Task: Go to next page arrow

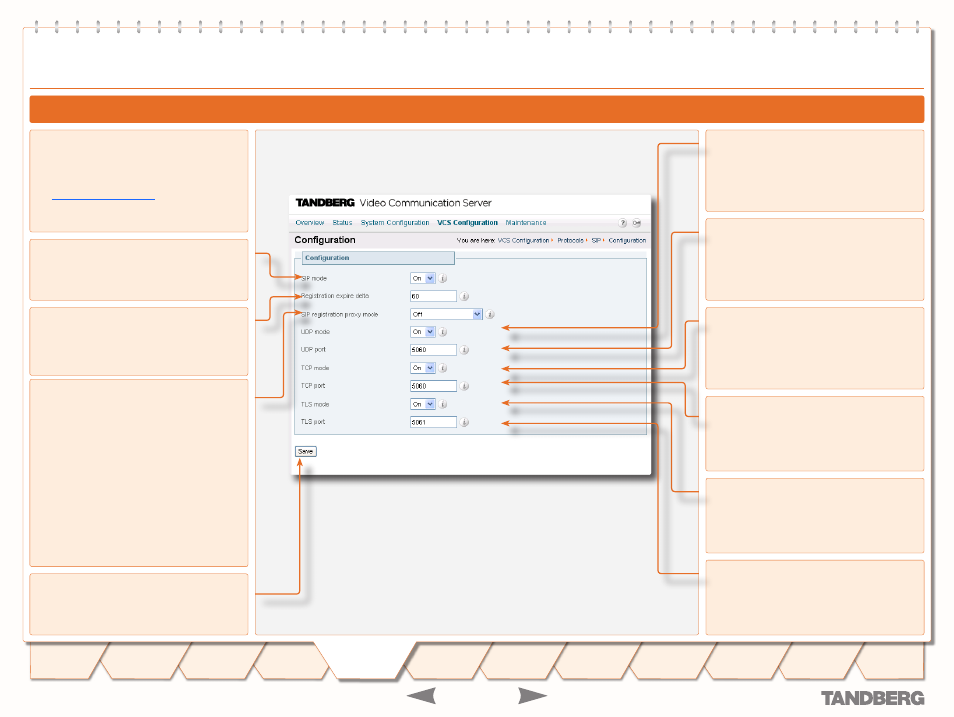Action: 533,696
